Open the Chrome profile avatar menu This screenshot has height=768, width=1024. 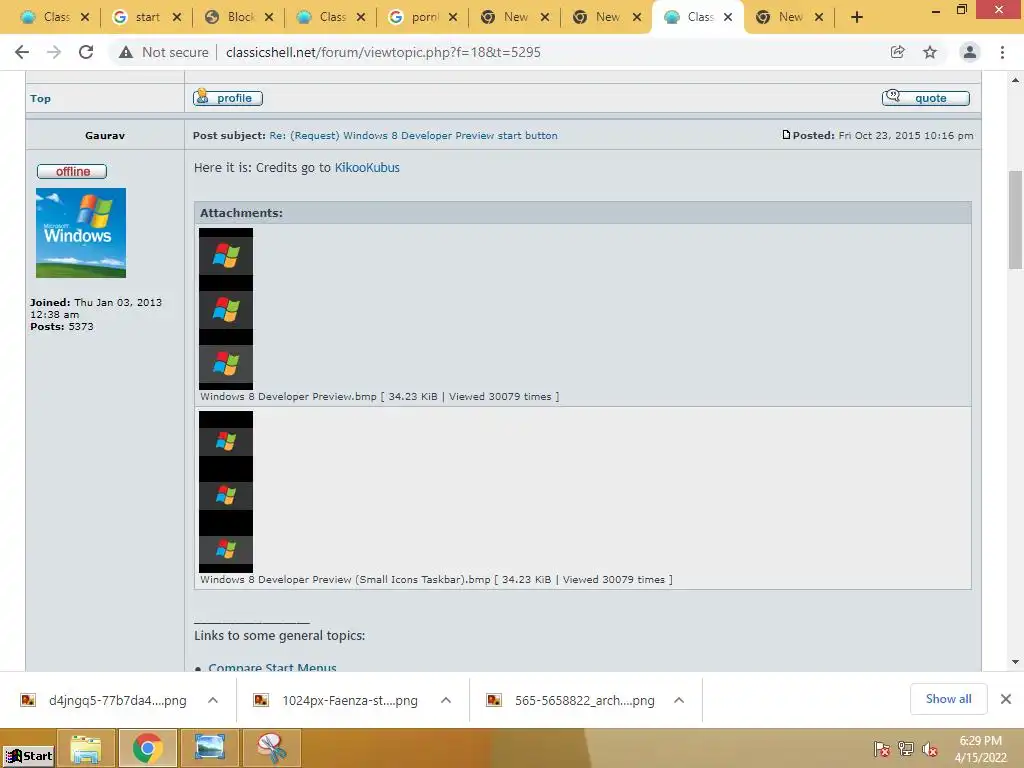[970, 52]
